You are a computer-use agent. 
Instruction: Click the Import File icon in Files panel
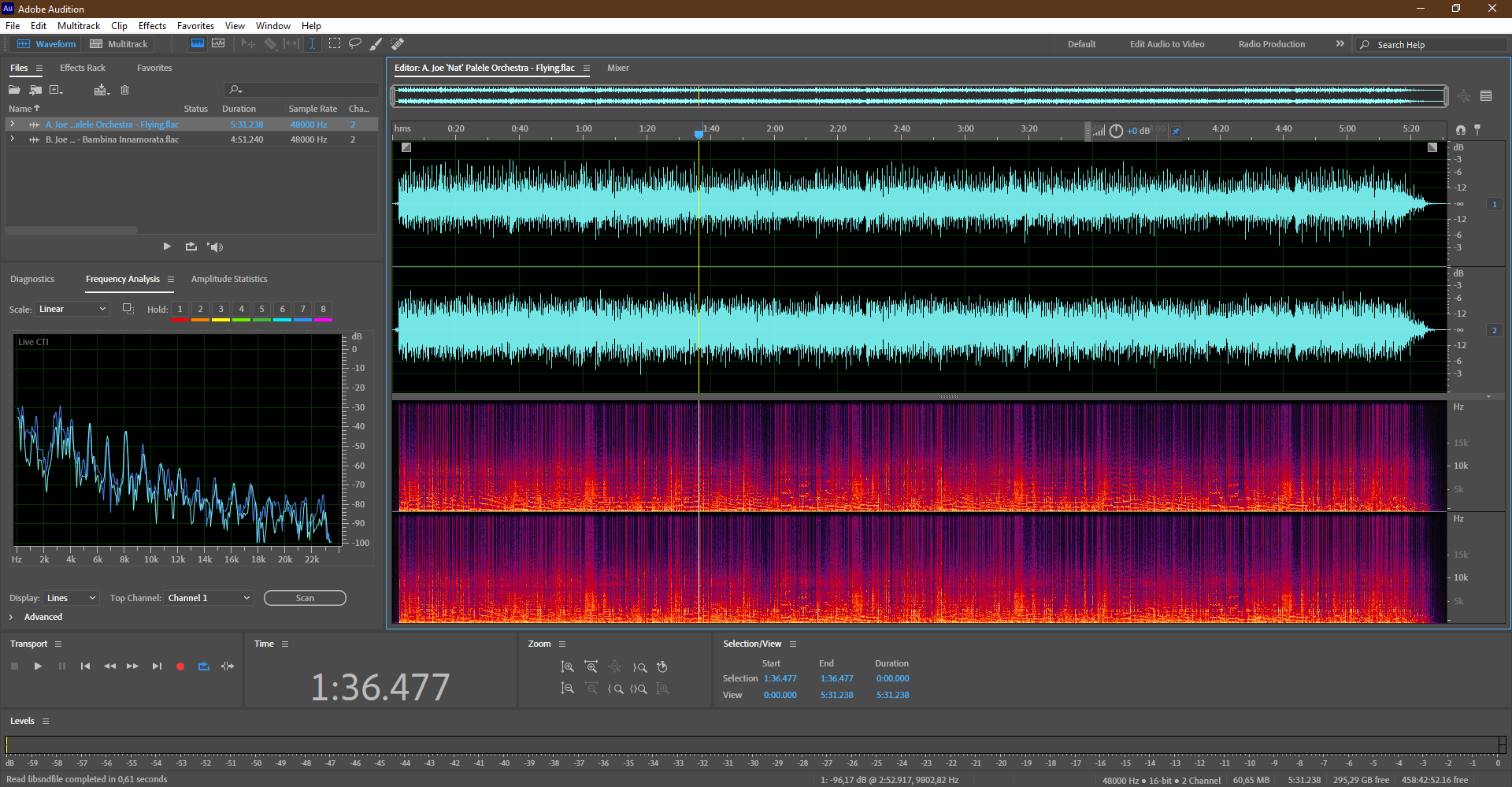tap(35, 90)
